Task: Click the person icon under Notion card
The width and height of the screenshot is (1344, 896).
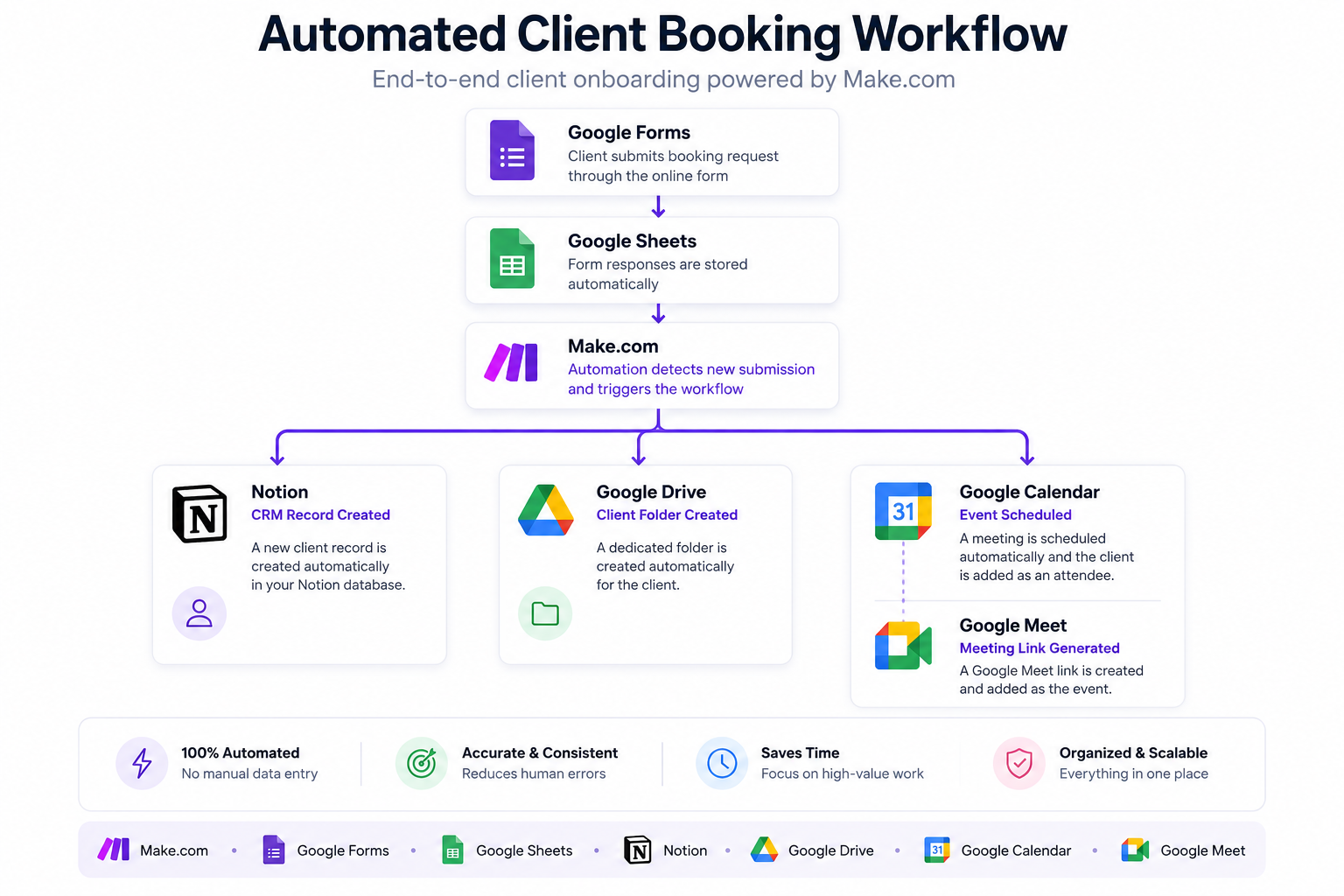Action: [x=199, y=613]
